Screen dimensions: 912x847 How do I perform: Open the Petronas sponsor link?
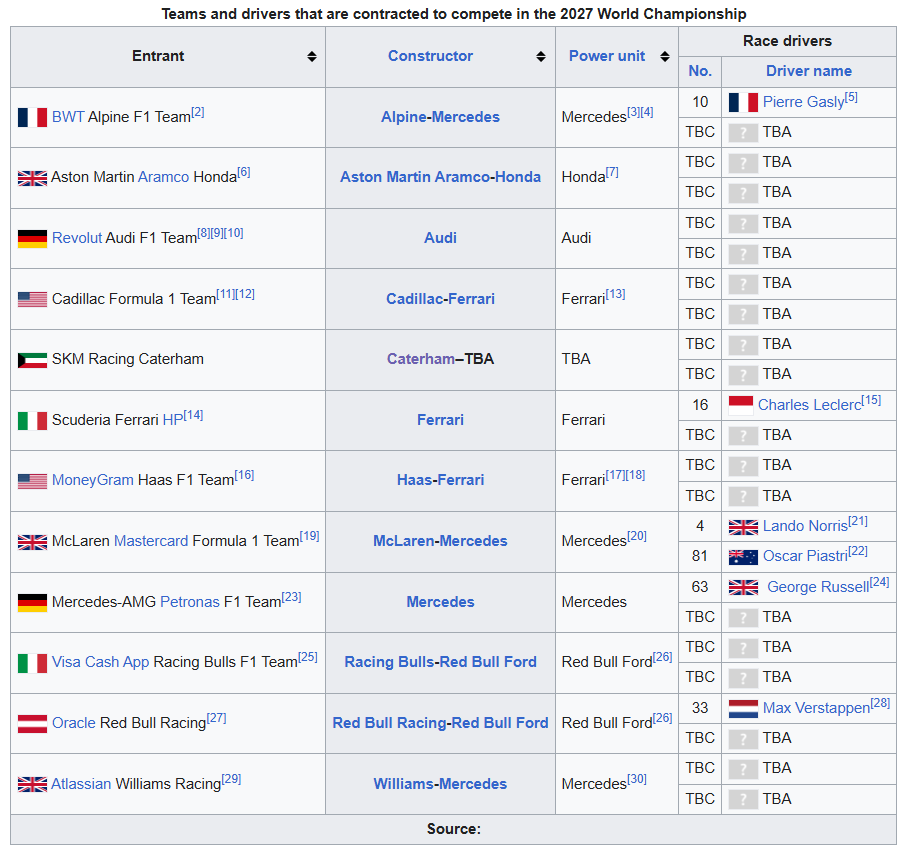[x=190, y=602]
